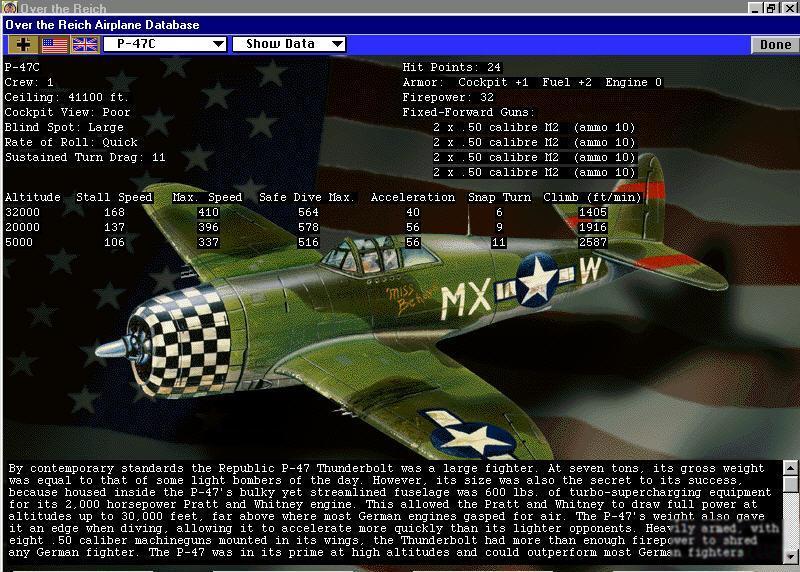Screen dimensions: 800x572
Task: Click the 32000 altitude row value
Action: click(x=22, y=212)
